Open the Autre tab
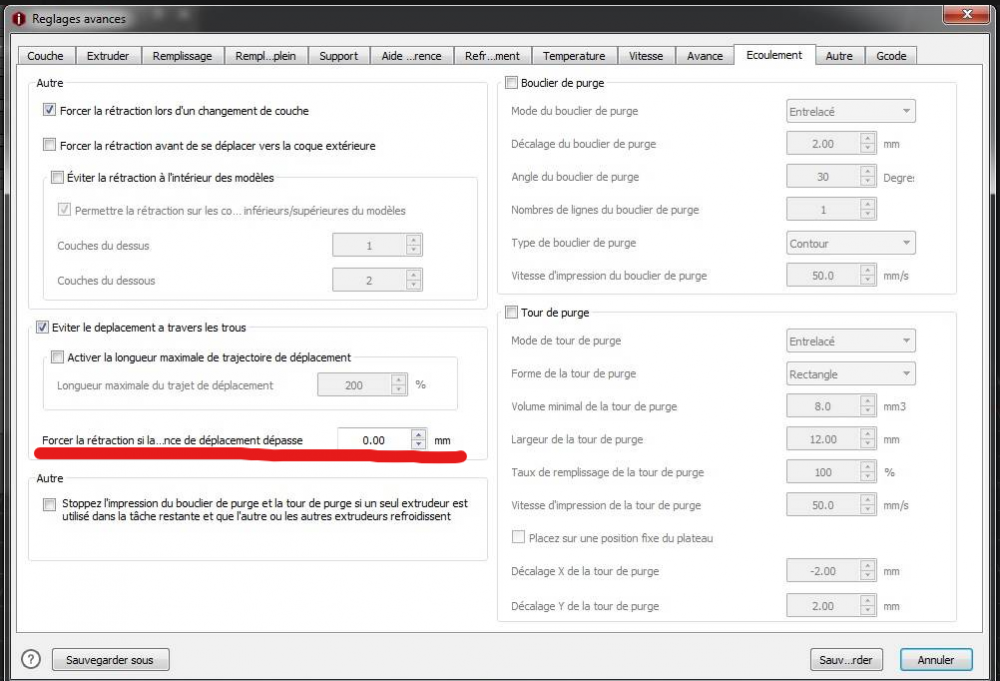Screen dimensions: 1000x681 [x=839, y=55]
